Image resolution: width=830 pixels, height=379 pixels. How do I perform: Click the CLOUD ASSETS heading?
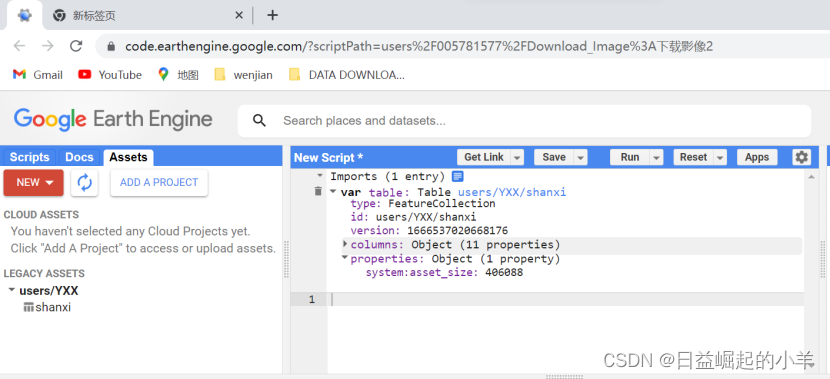click(x=41, y=215)
